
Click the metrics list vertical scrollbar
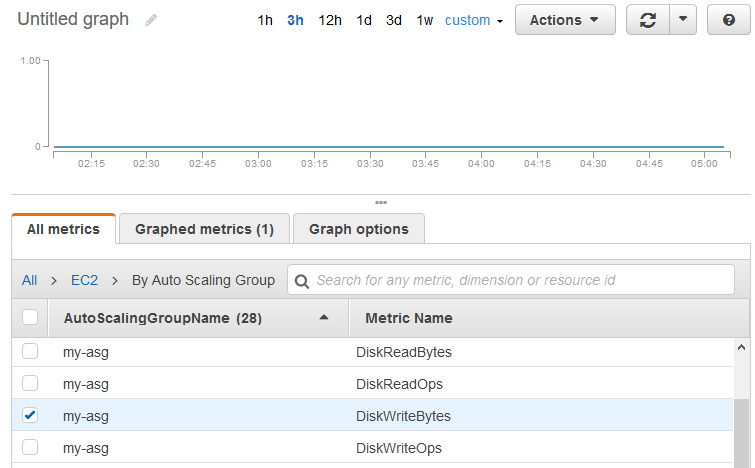[741, 420]
